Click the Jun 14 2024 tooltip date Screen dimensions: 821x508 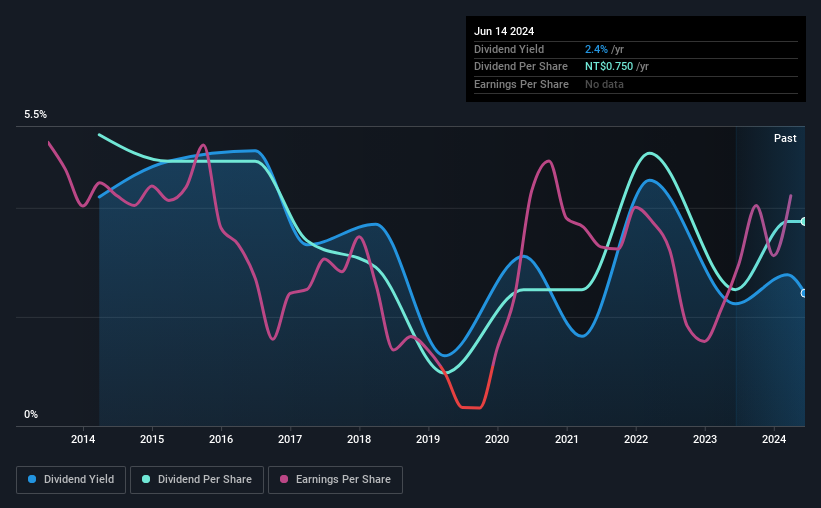[504, 31]
